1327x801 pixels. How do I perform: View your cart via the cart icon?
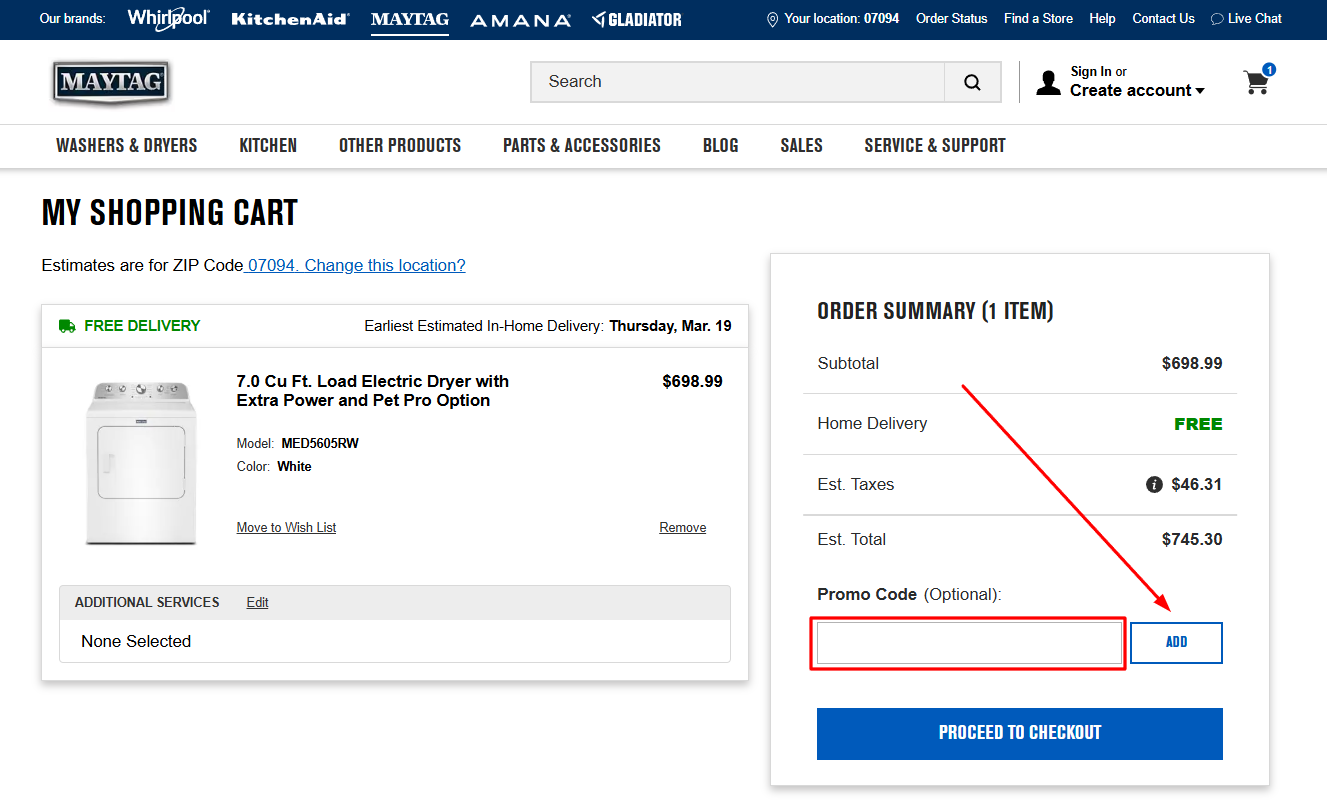1257,82
